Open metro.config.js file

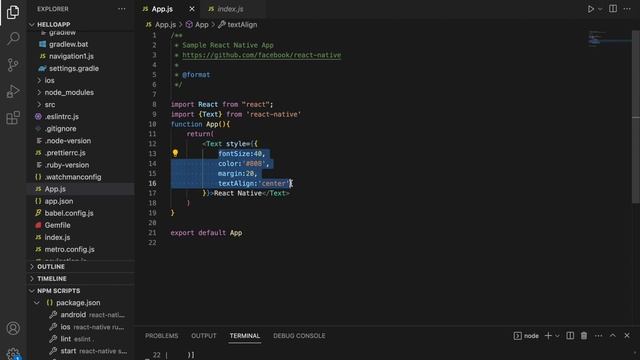pos(81,249)
